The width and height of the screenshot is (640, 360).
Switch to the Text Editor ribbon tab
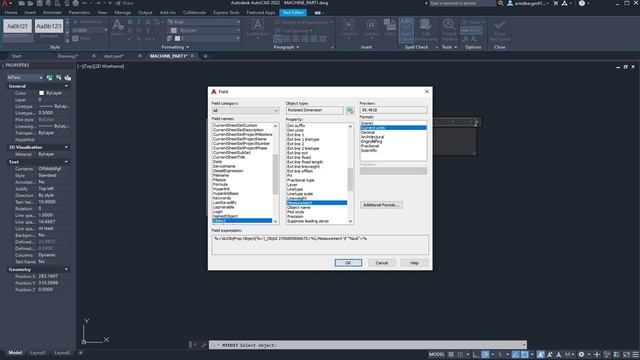click(293, 13)
